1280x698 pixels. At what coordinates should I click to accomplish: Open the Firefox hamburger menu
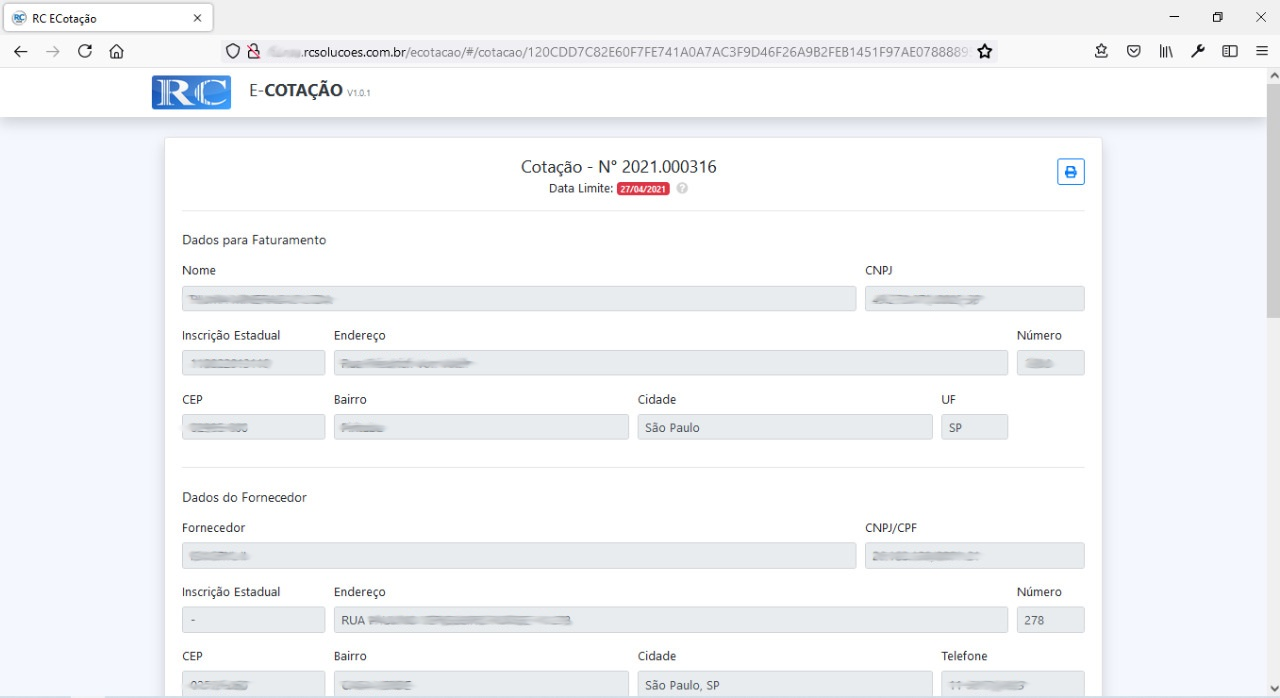click(1262, 51)
